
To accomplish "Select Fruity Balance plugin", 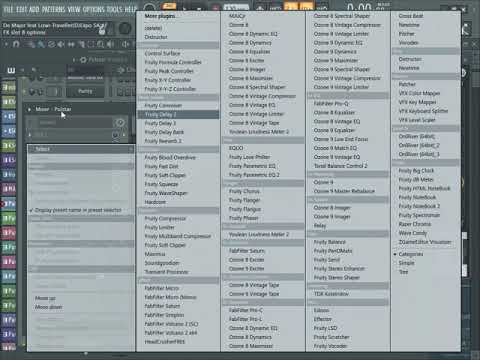I will [330, 242].
